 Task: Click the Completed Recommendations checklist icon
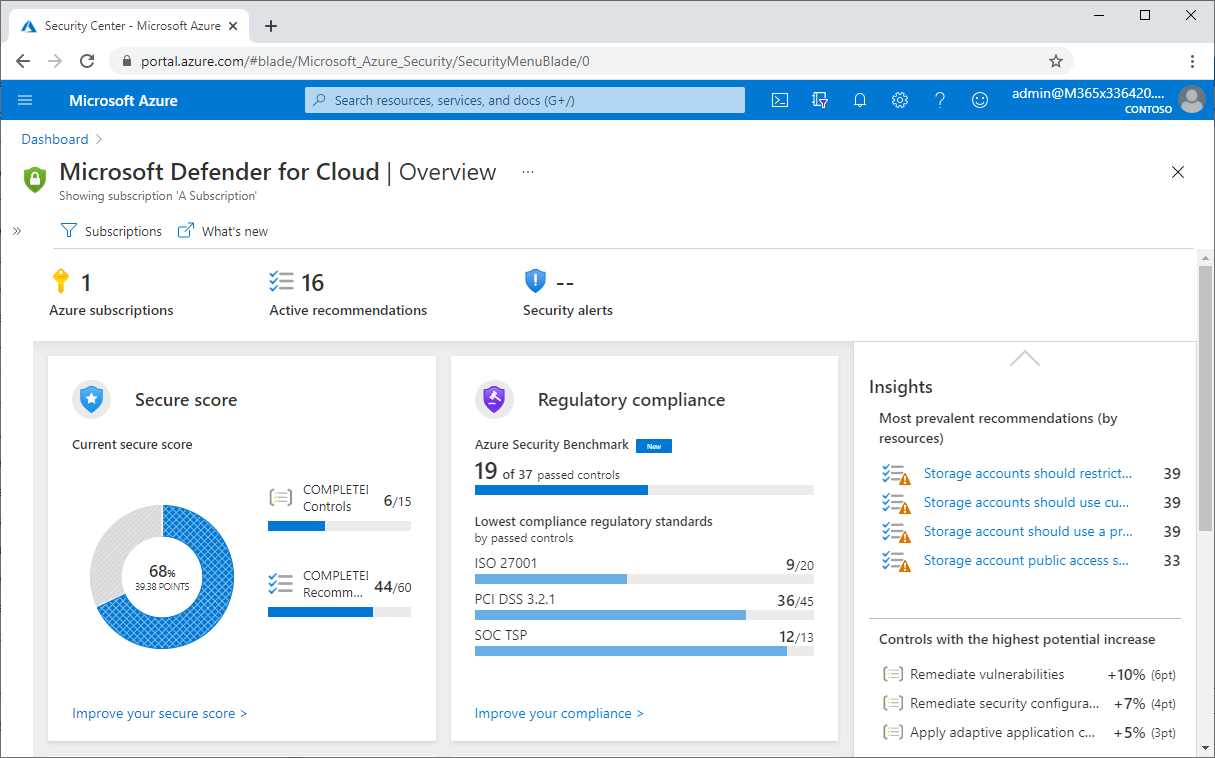pyautogui.click(x=281, y=583)
